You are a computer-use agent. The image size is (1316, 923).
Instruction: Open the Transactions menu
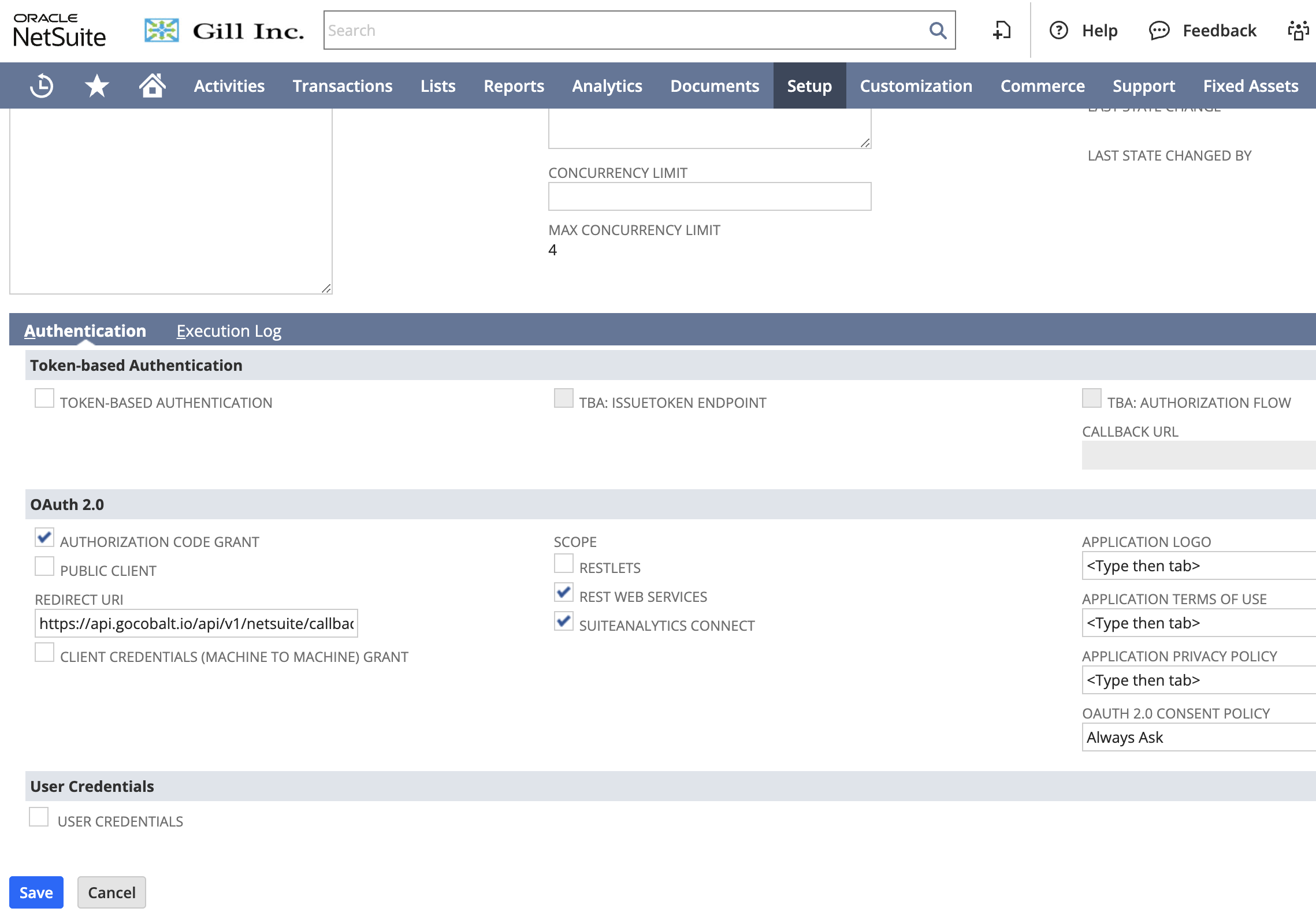(343, 85)
